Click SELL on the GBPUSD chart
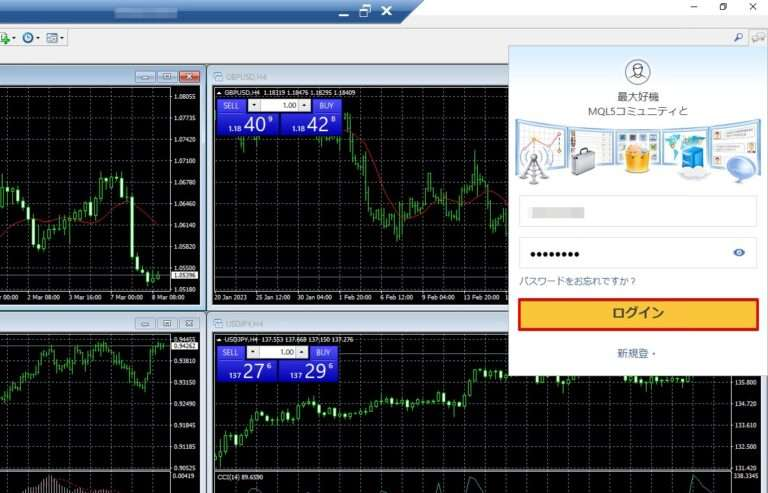Image resolution: width=768 pixels, height=493 pixels. (x=231, y=105)
